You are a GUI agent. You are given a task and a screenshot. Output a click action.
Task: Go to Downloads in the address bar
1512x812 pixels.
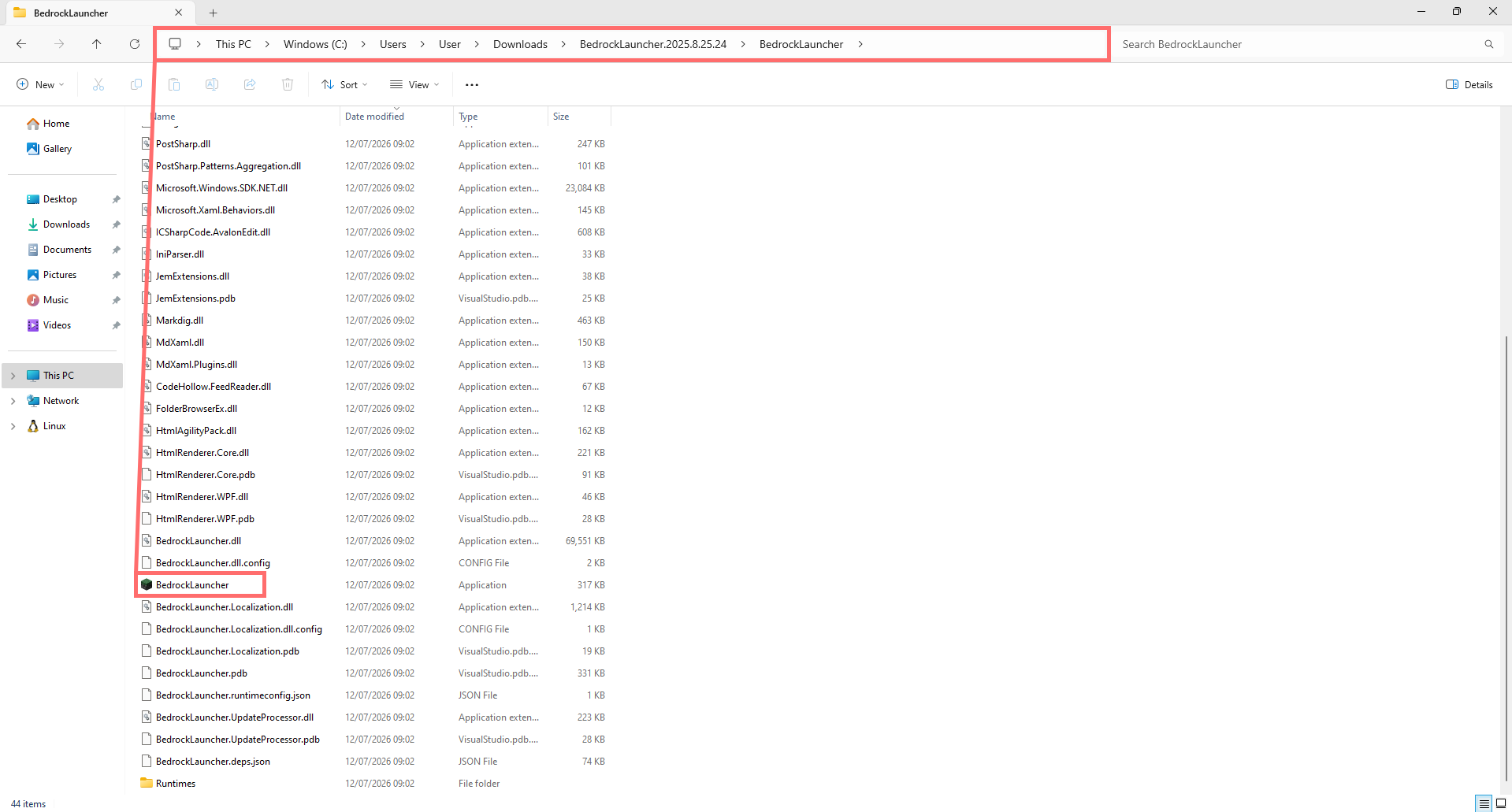(520, 44)
